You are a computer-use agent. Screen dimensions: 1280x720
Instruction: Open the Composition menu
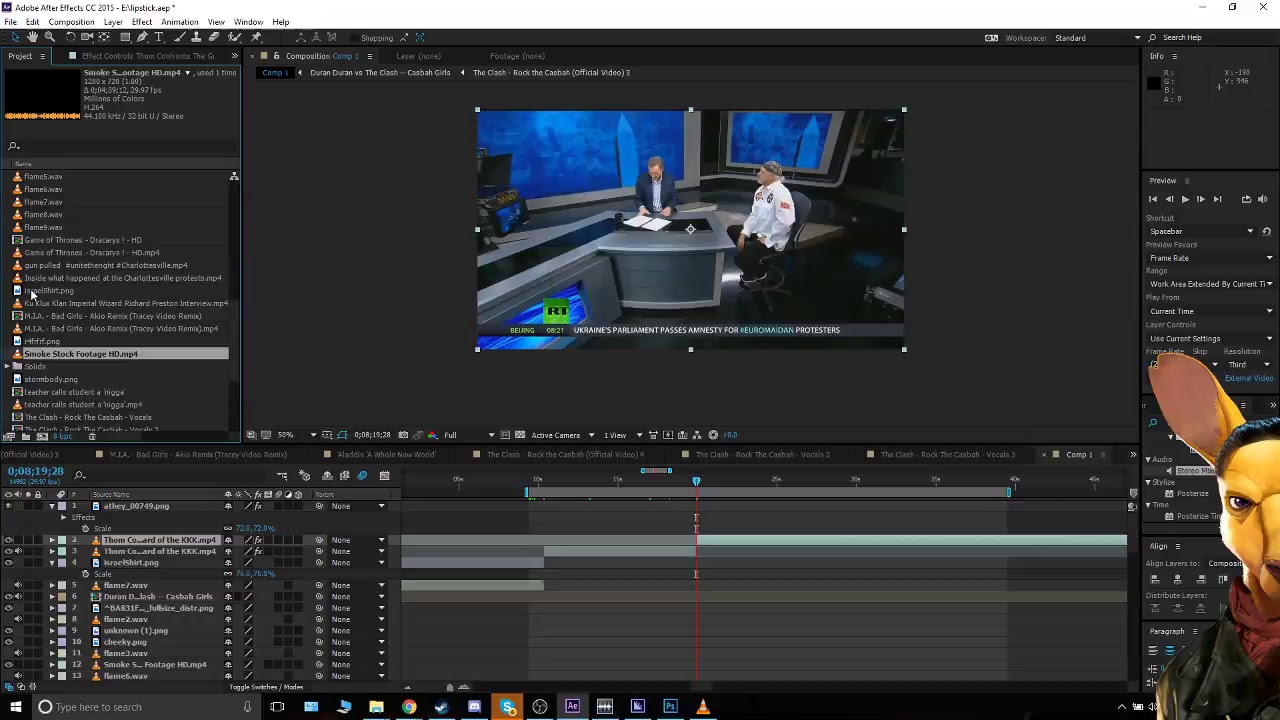(71, 22)
